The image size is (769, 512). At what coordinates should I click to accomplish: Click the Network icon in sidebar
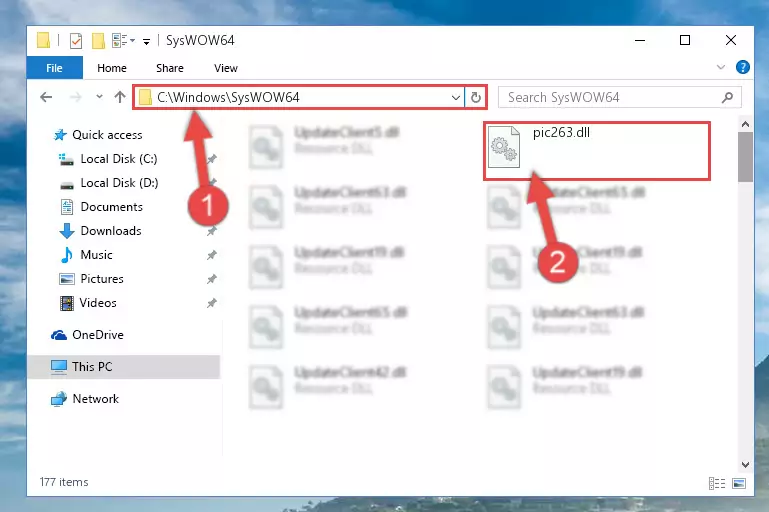click(x=59, y=399)
